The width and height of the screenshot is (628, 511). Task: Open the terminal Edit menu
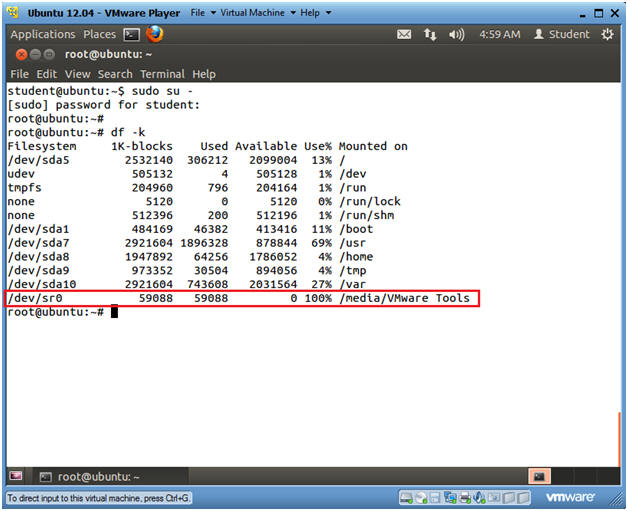(46, 74)
